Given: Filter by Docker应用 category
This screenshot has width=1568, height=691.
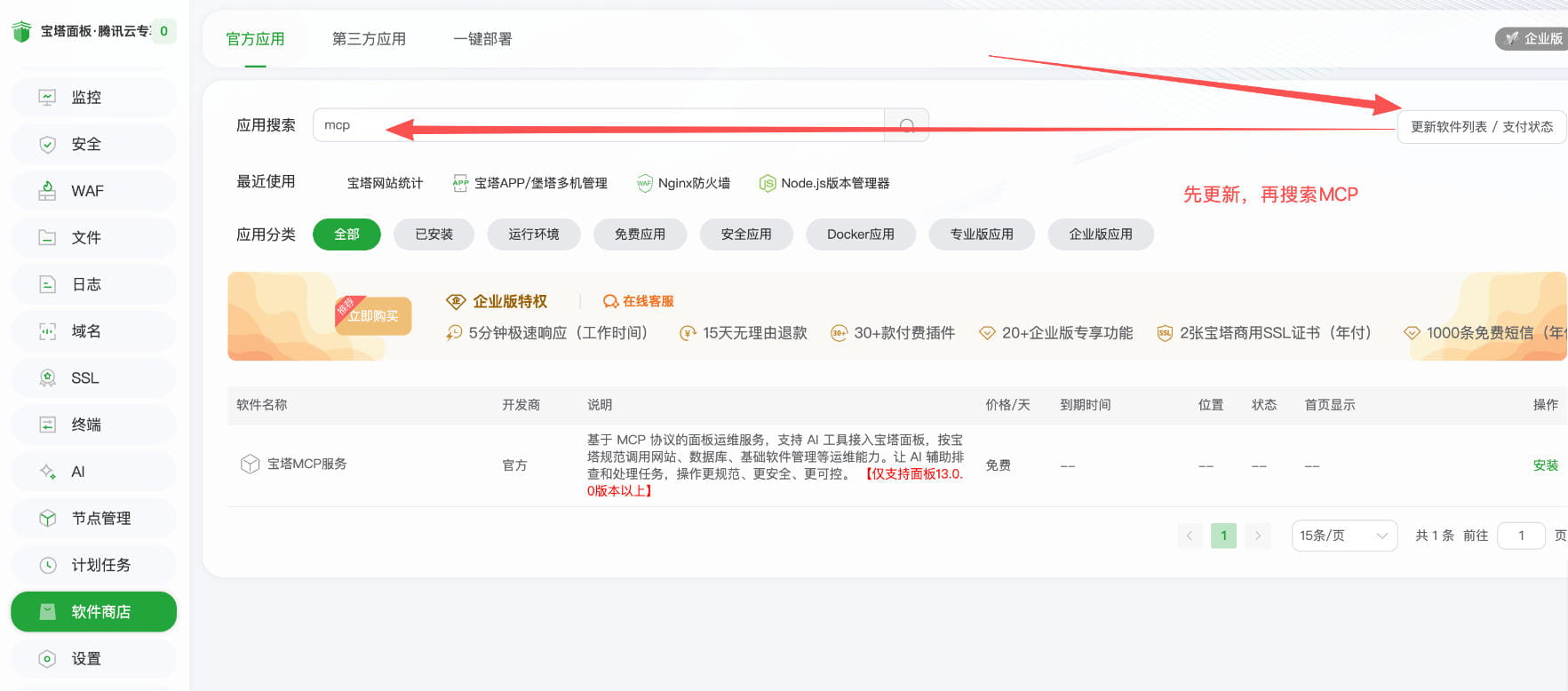Looking at the screenshot, I should coord(861,234).
